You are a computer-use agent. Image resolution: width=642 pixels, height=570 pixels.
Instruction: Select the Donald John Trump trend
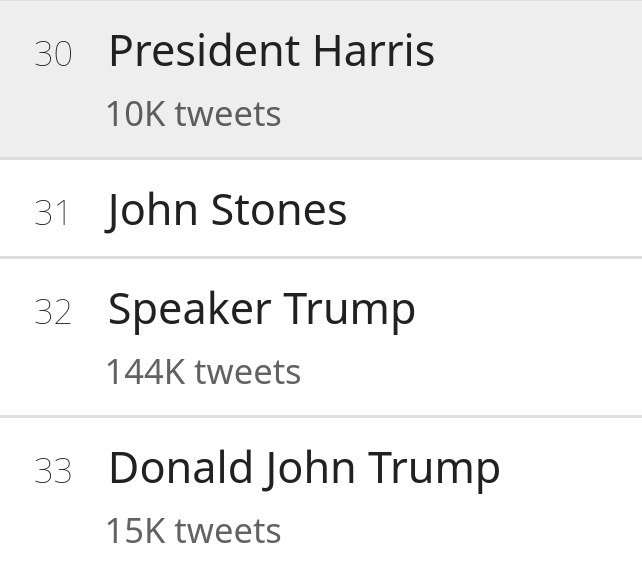click(x=304, y=468)
